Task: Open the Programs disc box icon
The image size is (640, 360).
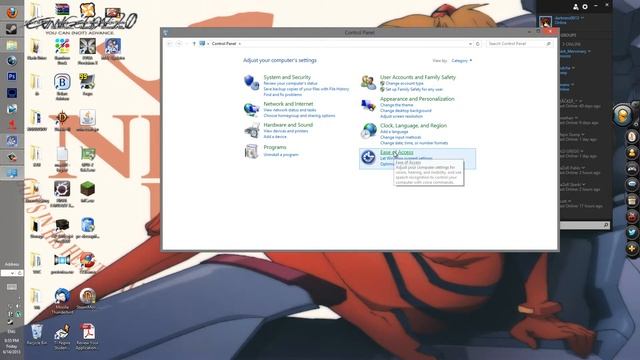Action: pos(251,151)
